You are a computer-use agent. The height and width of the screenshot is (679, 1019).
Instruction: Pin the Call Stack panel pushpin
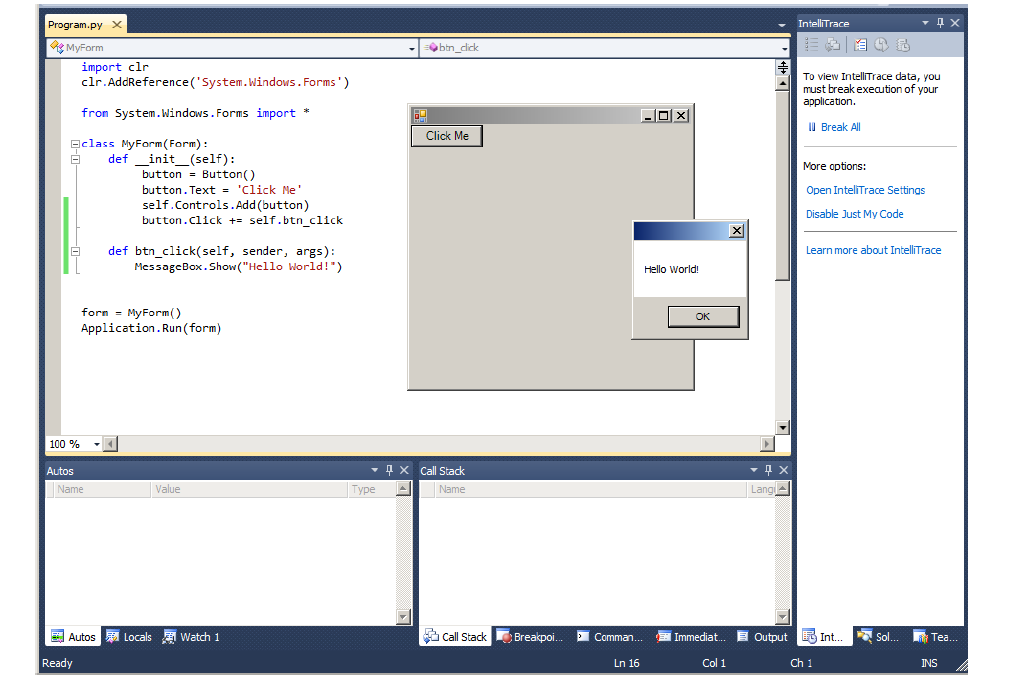[768, 470]
